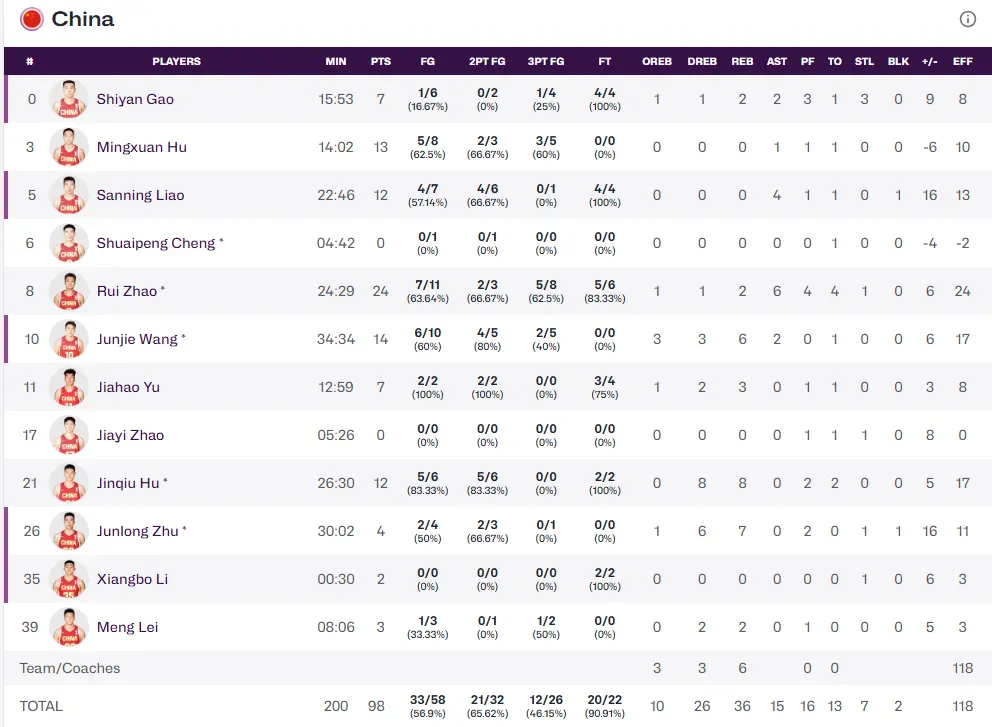Open Mingxuan Hu player profile link

click(x=141, y=147)
